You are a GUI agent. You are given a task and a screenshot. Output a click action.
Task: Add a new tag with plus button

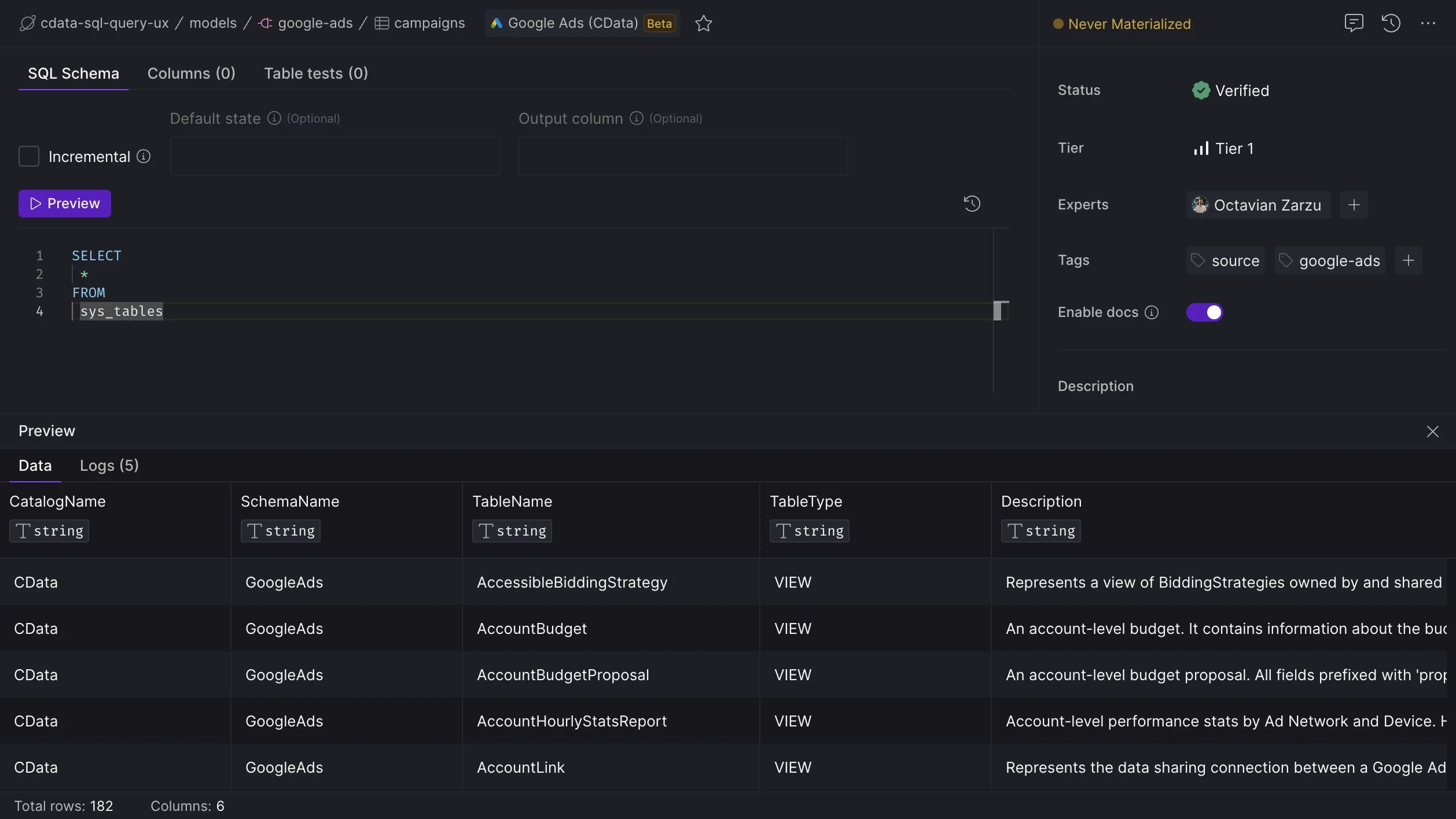point(1408,260)
